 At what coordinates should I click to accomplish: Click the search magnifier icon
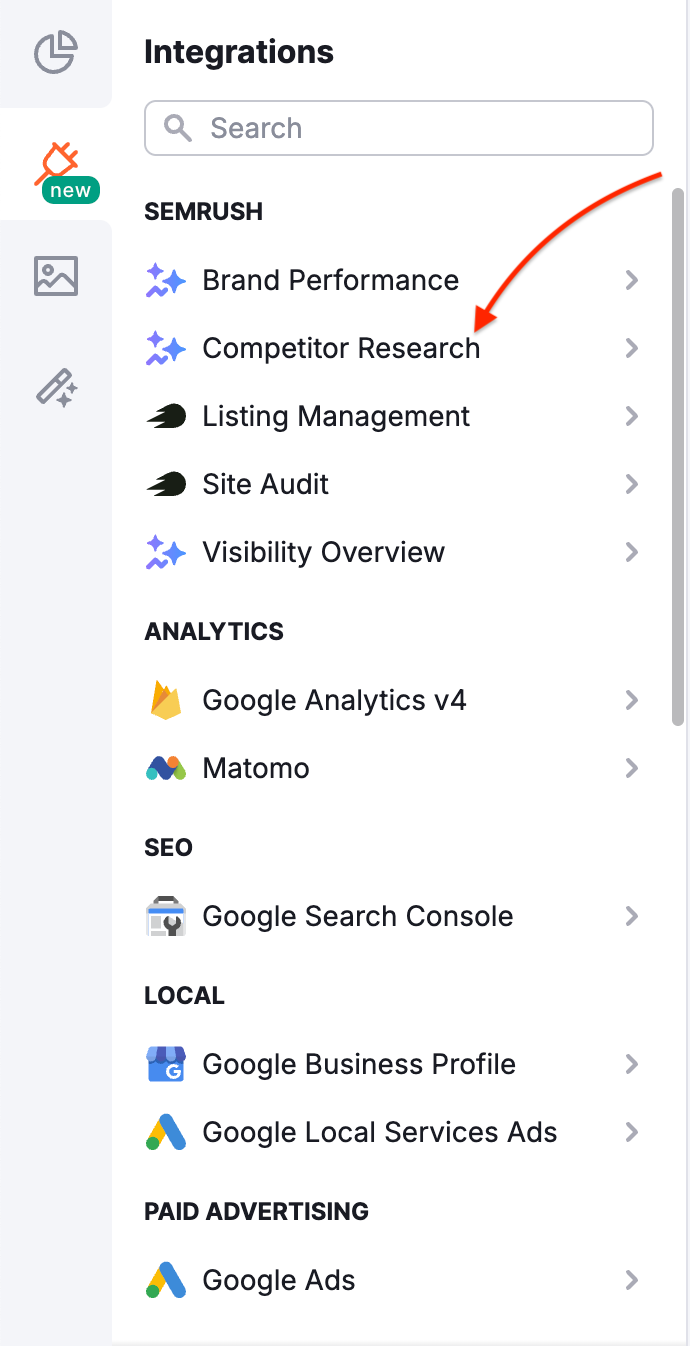coord(177,128)
